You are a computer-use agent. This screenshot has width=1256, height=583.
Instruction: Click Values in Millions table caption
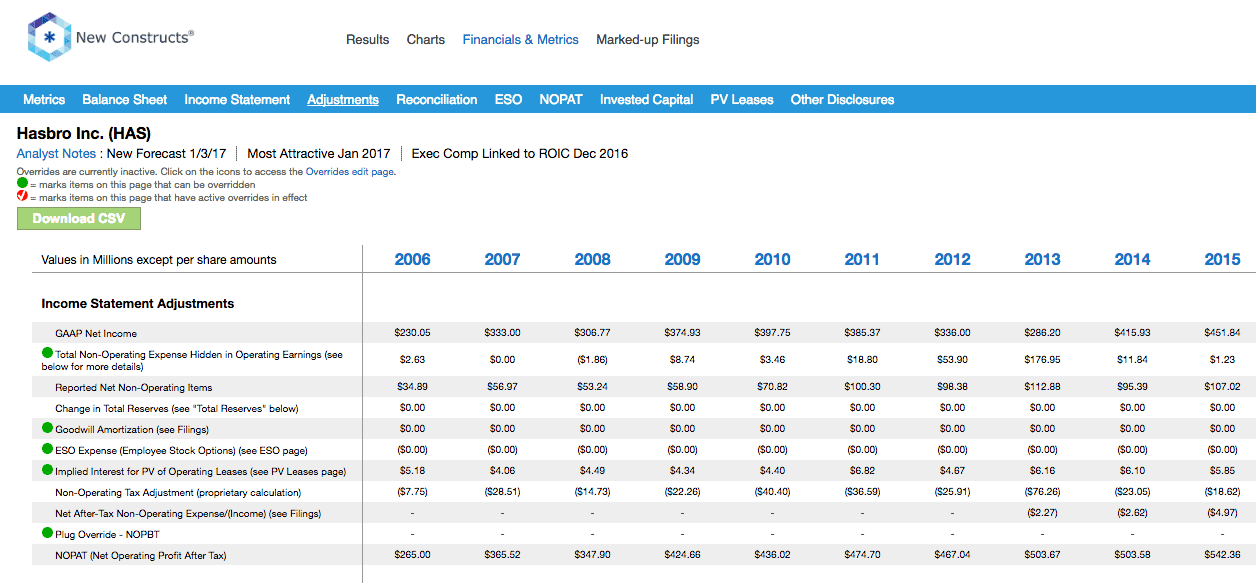(x=159, y=259)
